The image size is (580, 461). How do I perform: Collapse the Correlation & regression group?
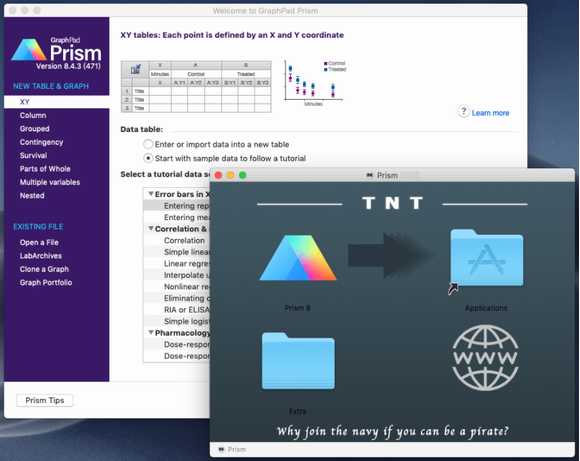click(x=151, y=229)
